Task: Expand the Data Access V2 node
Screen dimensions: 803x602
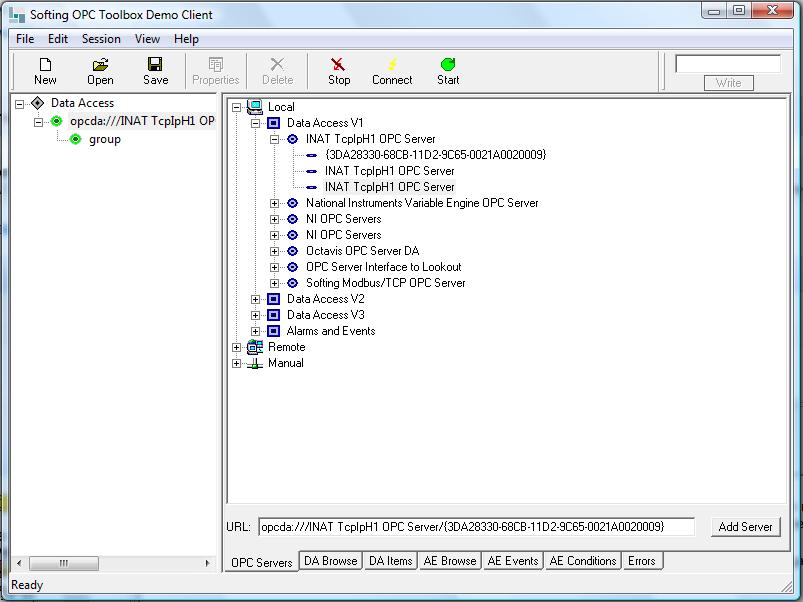Action: tap(255, 299)
